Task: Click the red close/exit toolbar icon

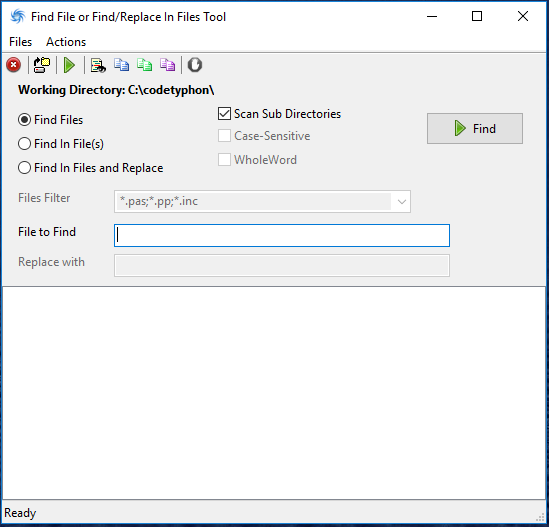Action: [x=14, y=65]
